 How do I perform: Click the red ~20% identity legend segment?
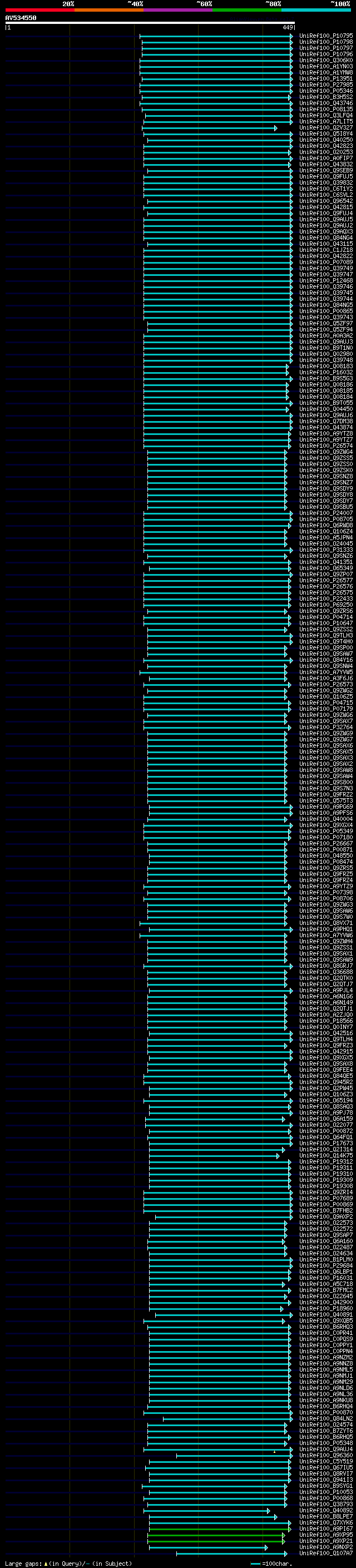click(x=39, y=10)
